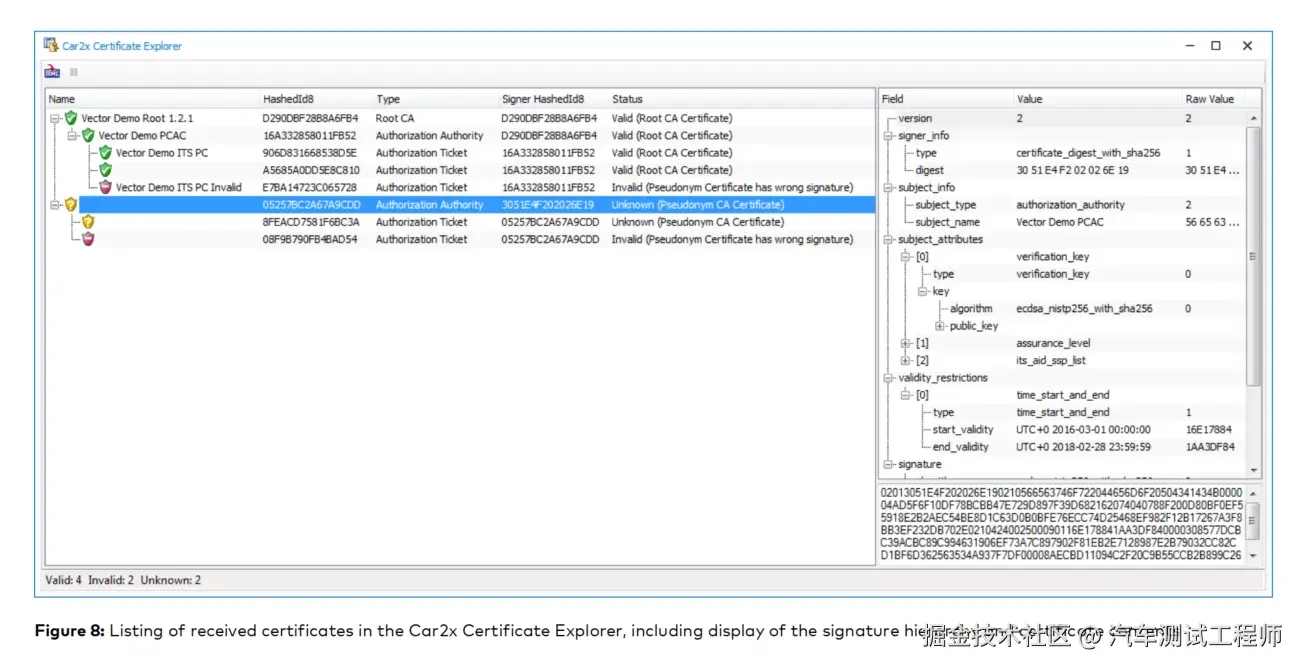Screen dimensions: 1302x669
Task: Click raw value 16E17884
Action: [x=1210, y=430]
